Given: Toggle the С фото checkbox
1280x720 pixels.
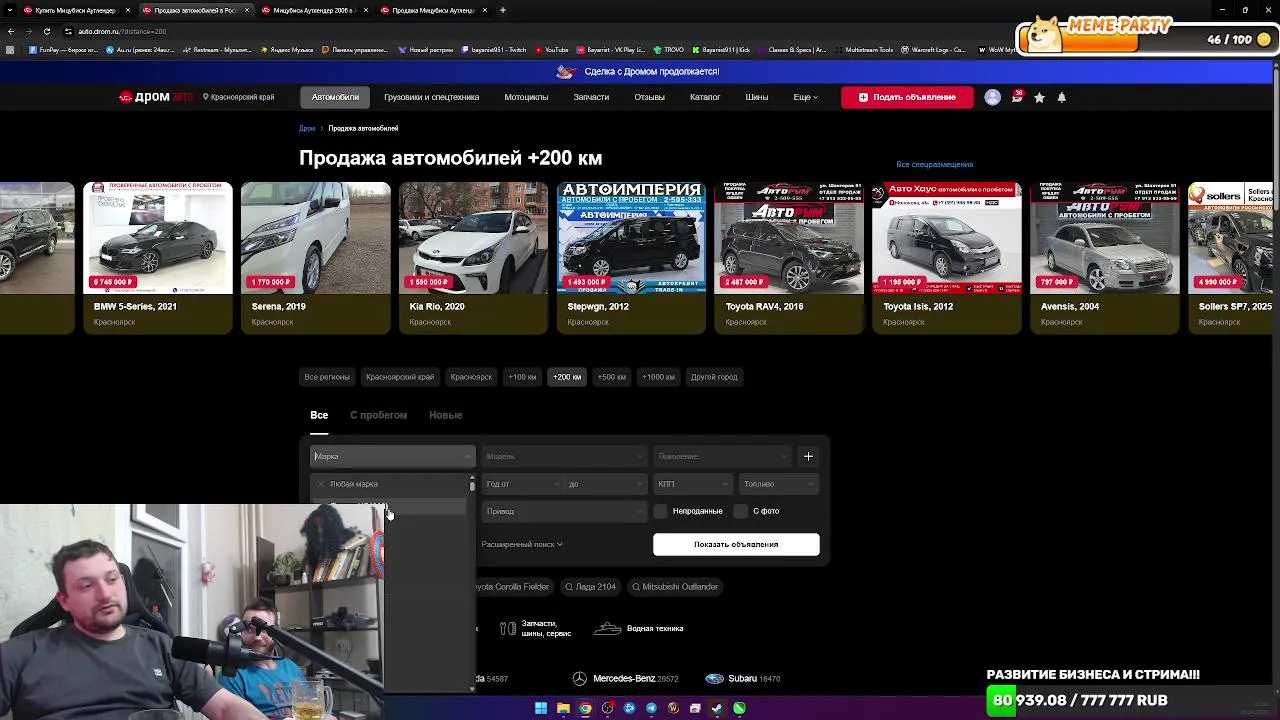Looking at the screenshot, I should tap(740, 511).
